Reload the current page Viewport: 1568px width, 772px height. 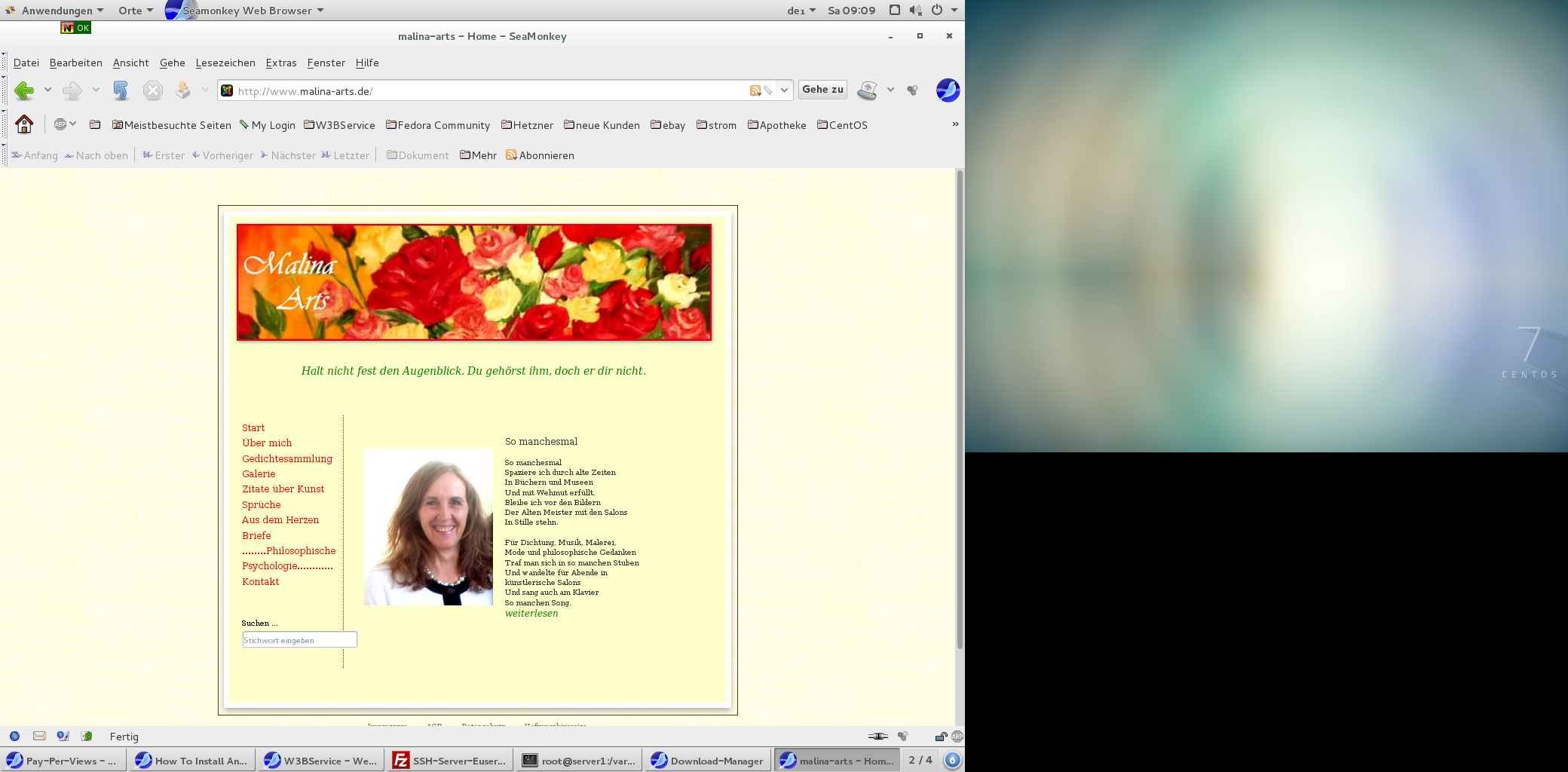click(120, 91)
